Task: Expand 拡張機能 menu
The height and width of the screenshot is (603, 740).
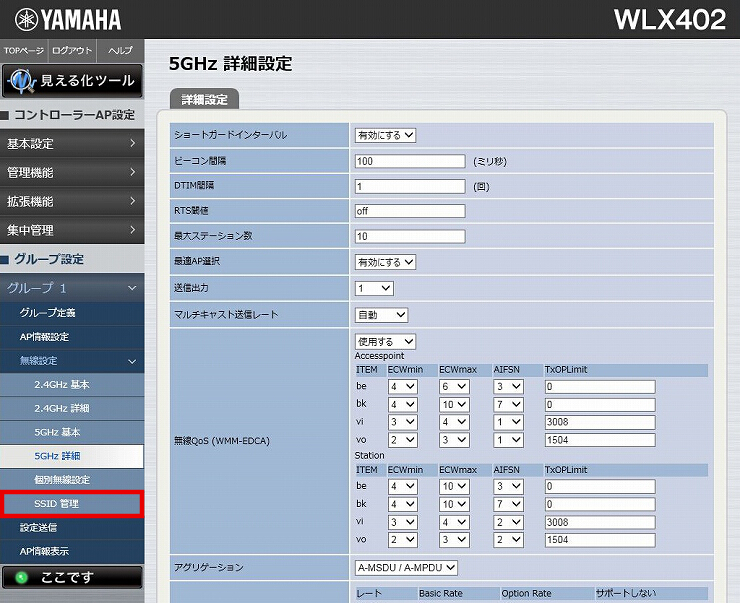Action: [x=72, y=201]
